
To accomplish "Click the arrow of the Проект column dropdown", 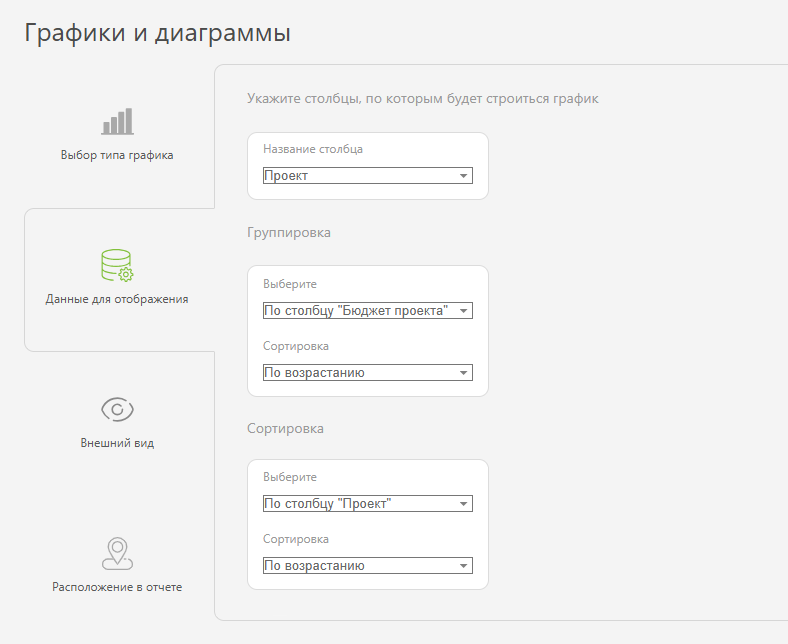I will [463, 176].
